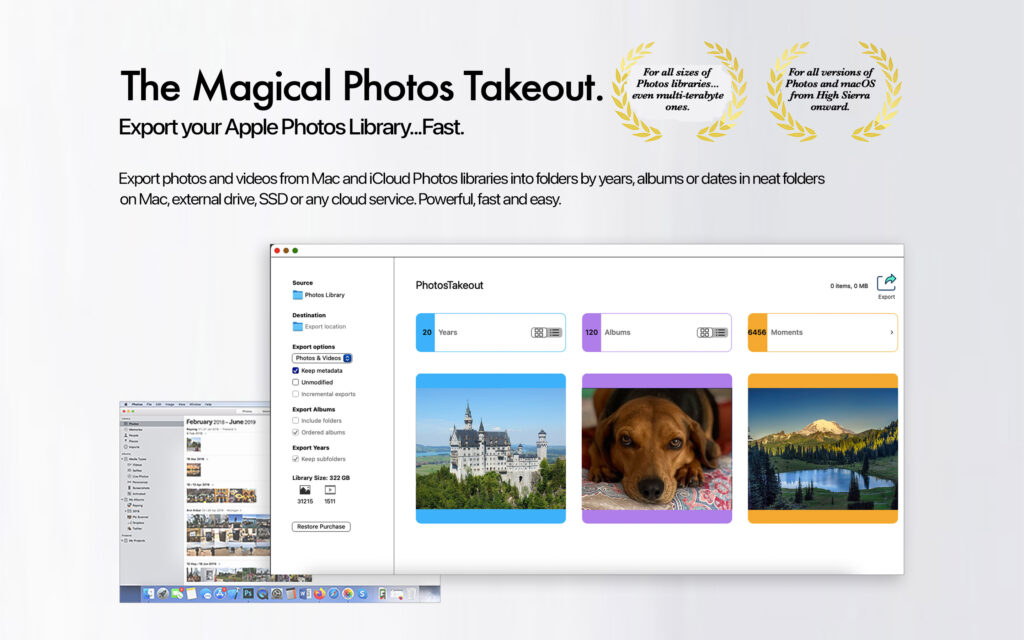The height and width of the screenshot is (640, 1024).
Task: Enable Include folders checkbox
Action: point(296,421)
